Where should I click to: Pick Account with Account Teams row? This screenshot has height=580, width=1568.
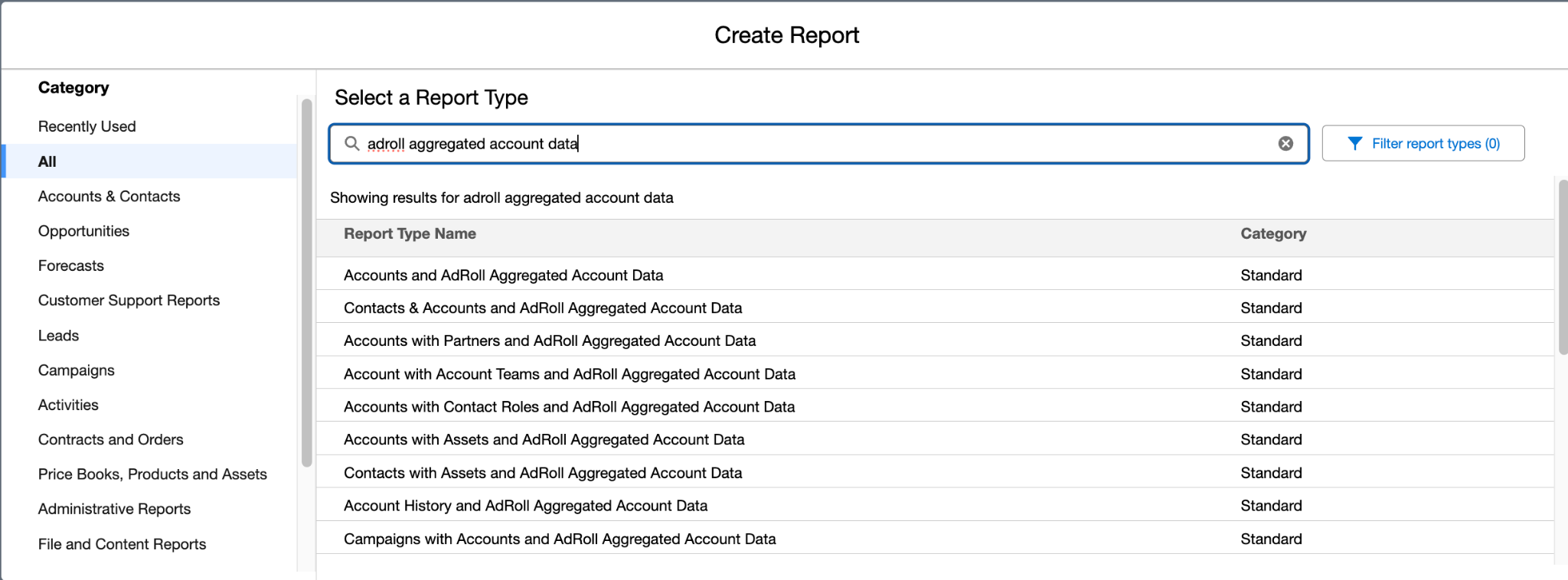point(935,374)
